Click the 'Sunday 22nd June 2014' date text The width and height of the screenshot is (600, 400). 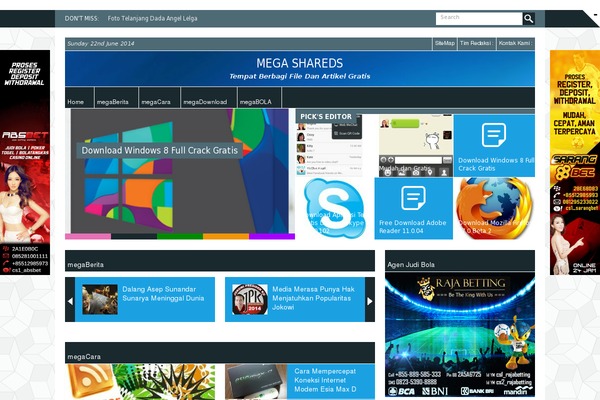pos(101,44)
